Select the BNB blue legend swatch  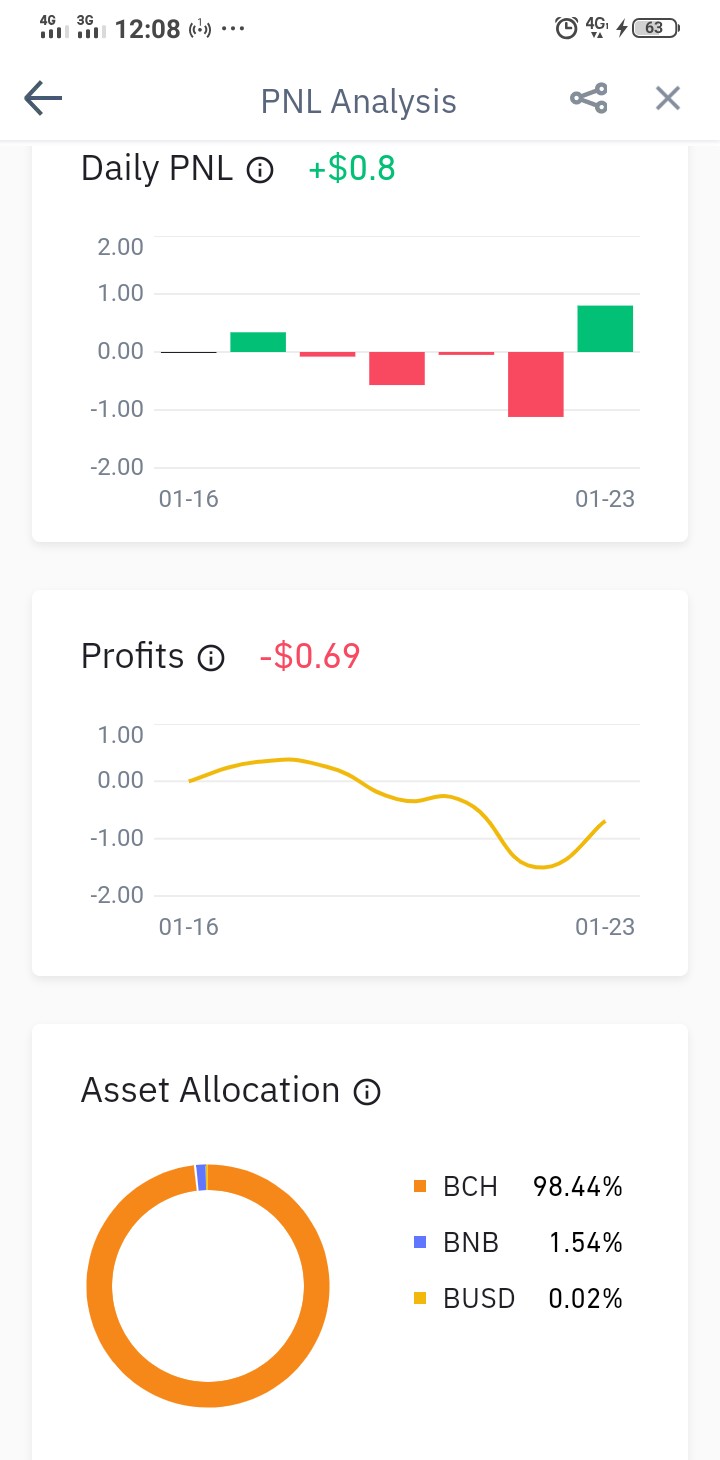pyautogui.click(x=420, y=1243)
